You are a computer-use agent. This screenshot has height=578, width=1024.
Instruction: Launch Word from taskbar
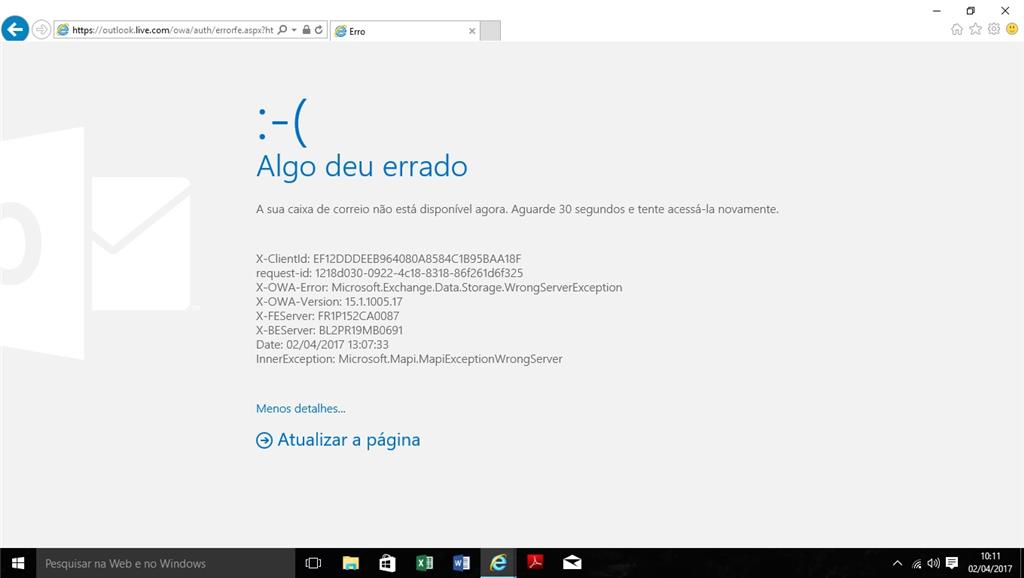[x=461, y=563]
